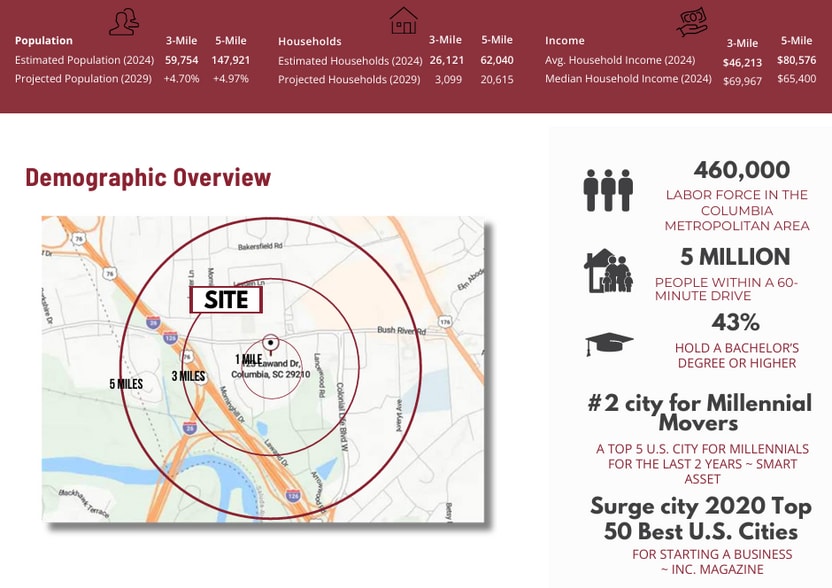Select the 5 MILES radius label
The height and width of the screenshot is (588, 832).
pyautogui.click(x=126, y=384)
